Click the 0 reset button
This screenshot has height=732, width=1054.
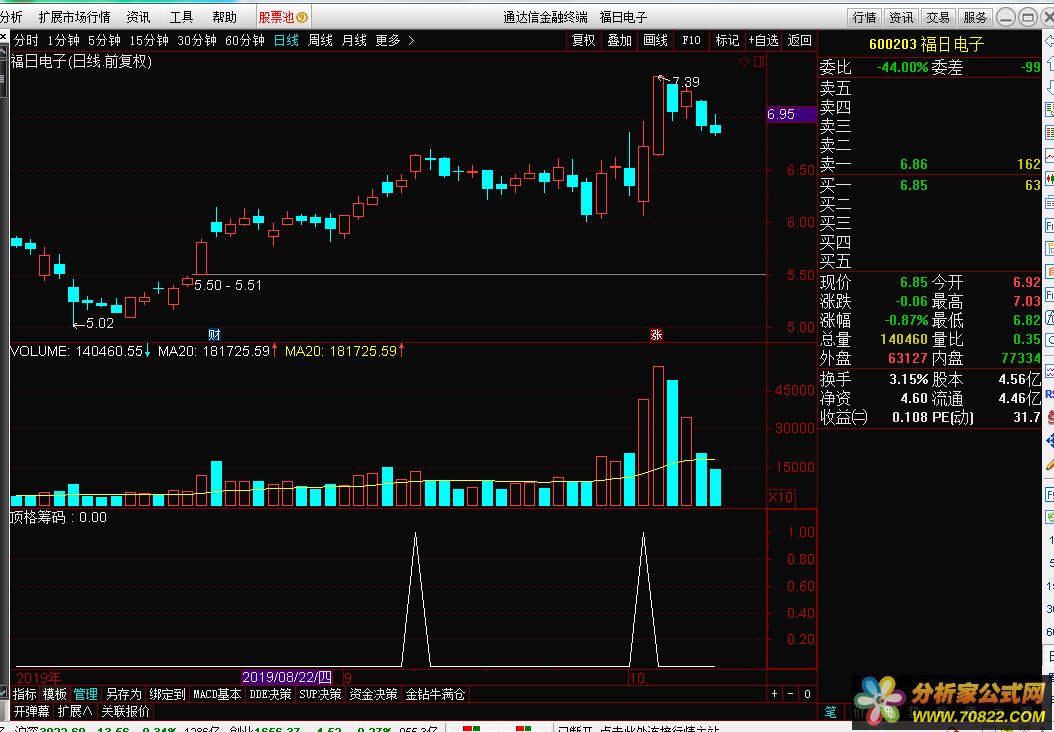click(807, 694)
